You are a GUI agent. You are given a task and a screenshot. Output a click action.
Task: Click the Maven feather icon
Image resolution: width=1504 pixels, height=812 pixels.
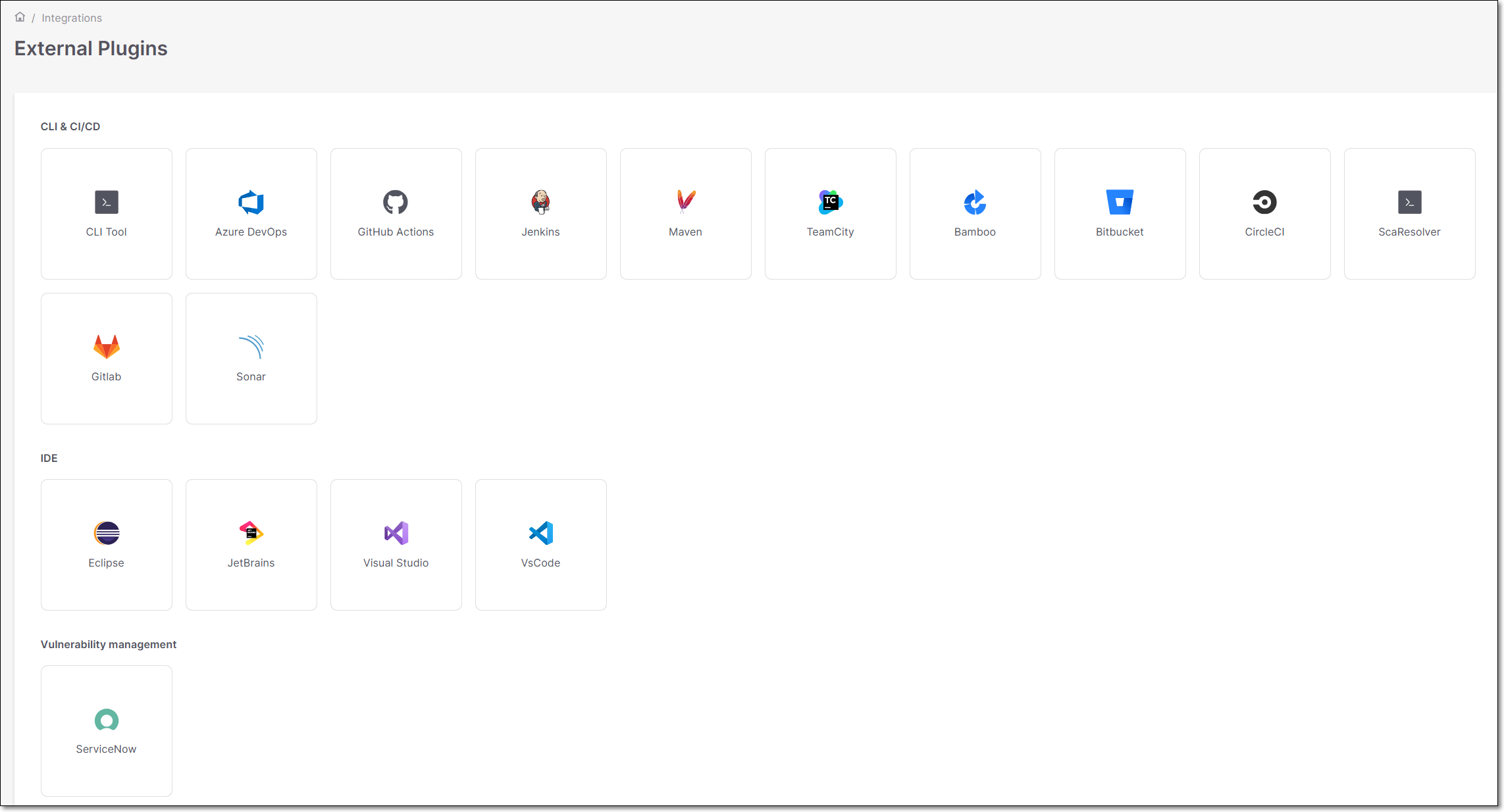(686, 202)
